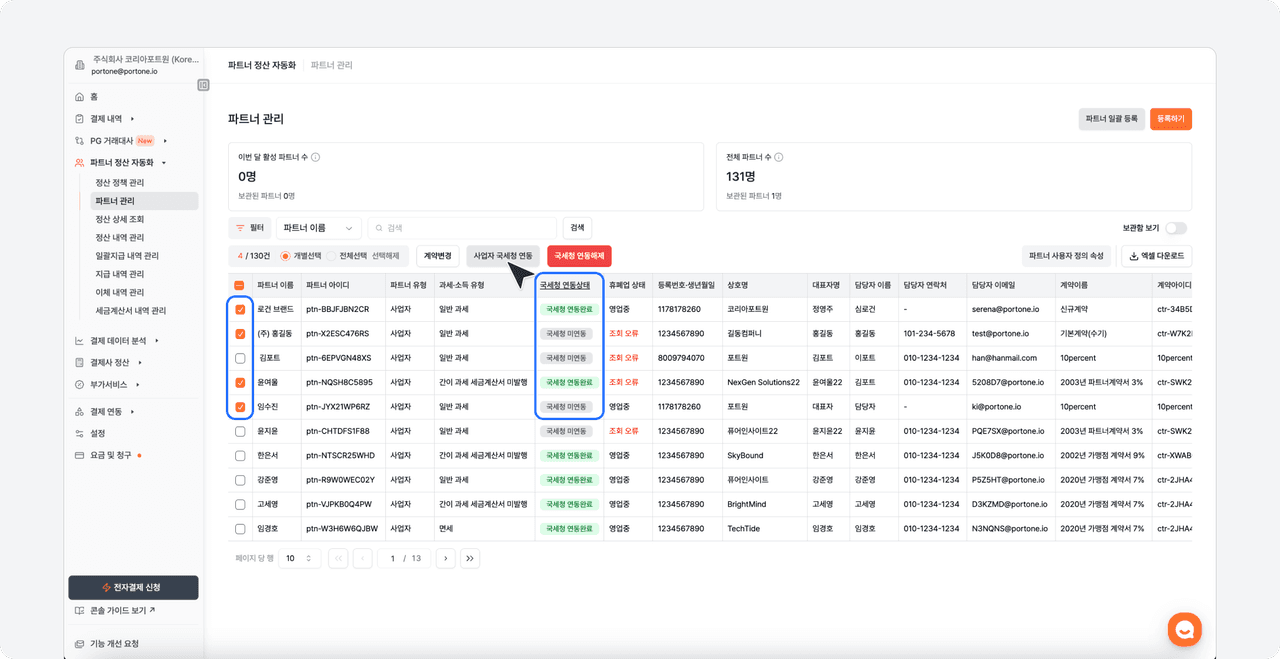The image size is (1280, 659).
Task: Jump to the last page double-arrow
Action: tap(470, 558)
